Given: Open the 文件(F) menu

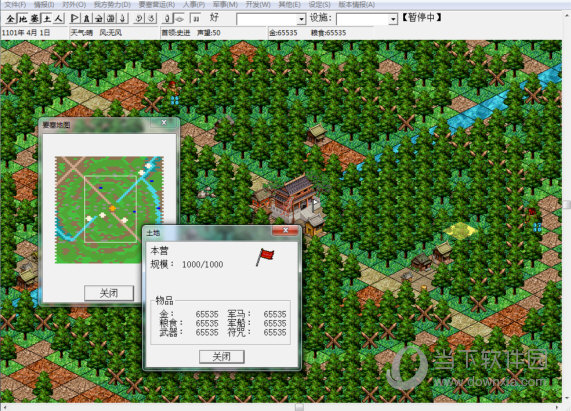Looking at the screenshot, I should 15,5.
